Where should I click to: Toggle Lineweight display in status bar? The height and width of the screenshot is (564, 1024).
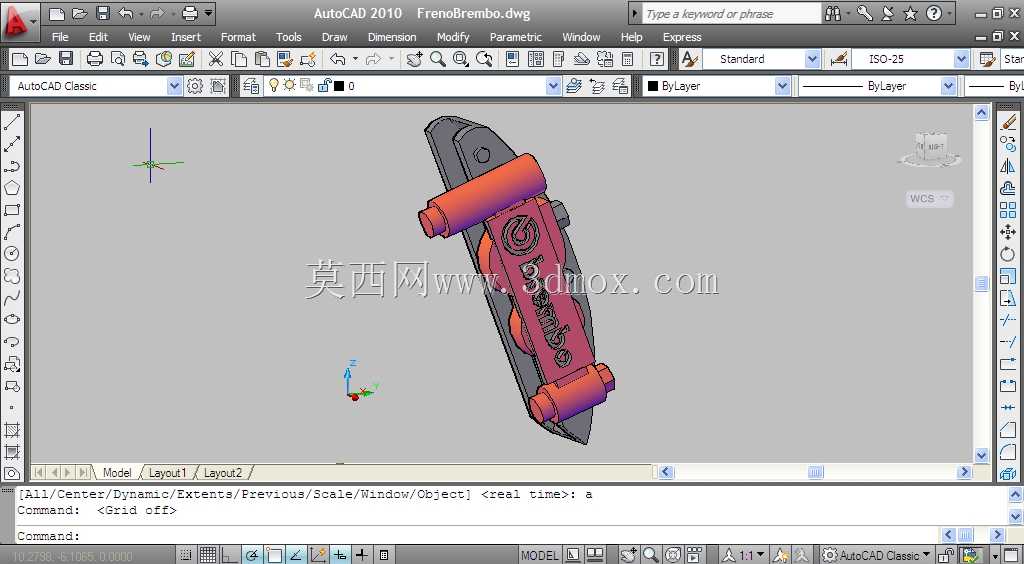(x=362, y=556)
